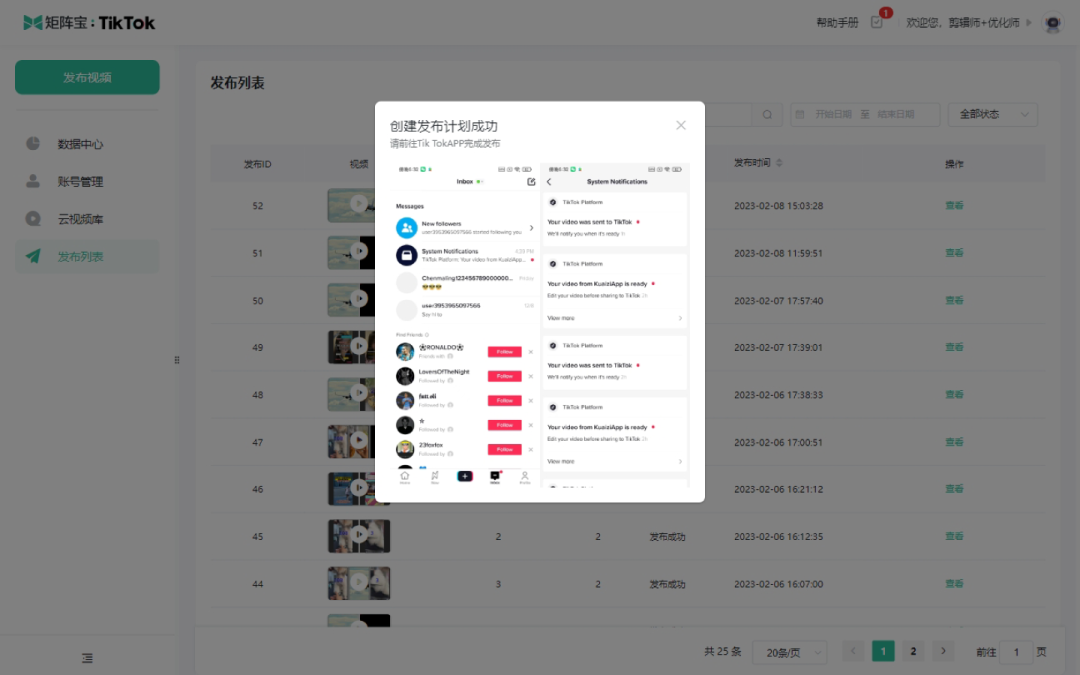
Task: Click the user avatar icon
Action: click(x=1052, y=23)
